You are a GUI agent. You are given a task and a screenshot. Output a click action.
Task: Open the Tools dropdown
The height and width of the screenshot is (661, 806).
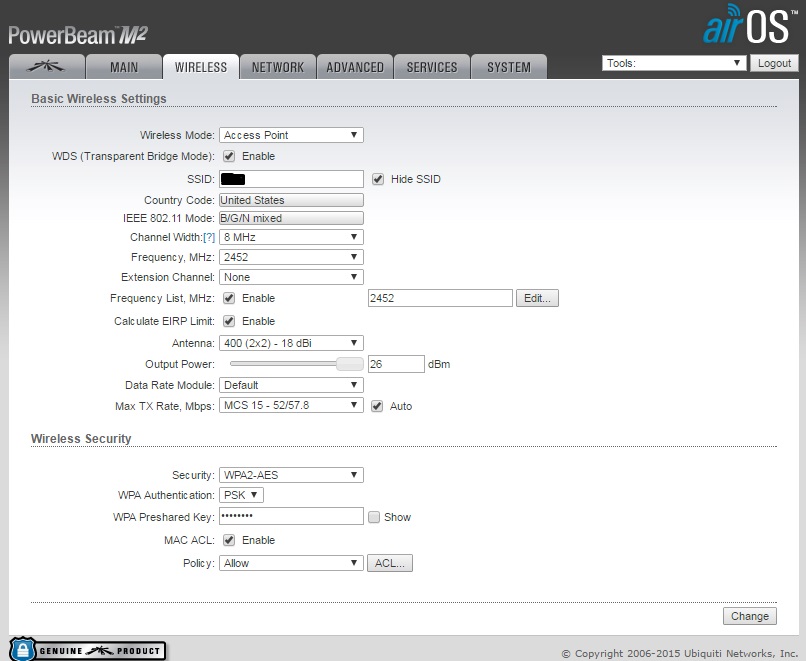coord(674,63)
